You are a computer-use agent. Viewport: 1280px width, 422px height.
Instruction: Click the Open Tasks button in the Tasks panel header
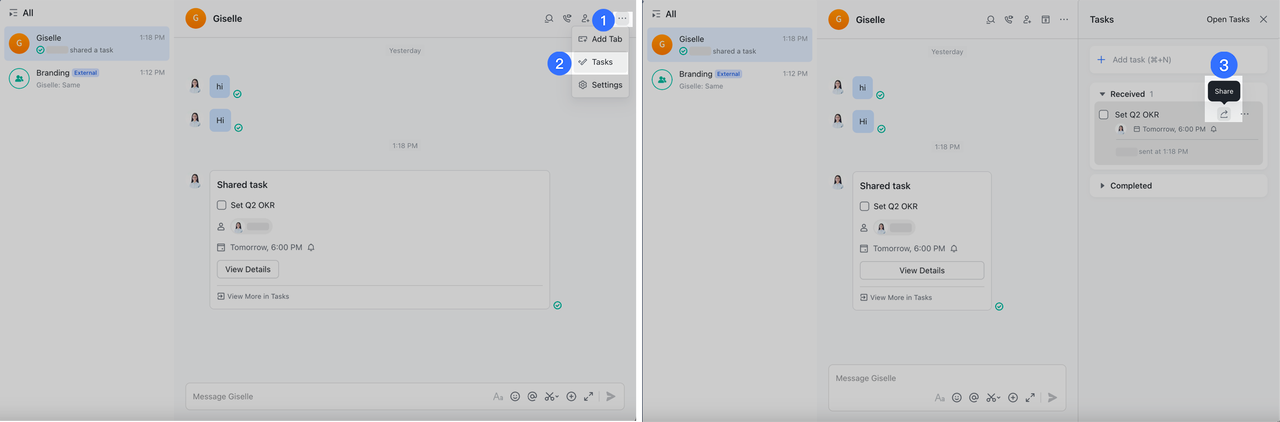click(1227, 19)
